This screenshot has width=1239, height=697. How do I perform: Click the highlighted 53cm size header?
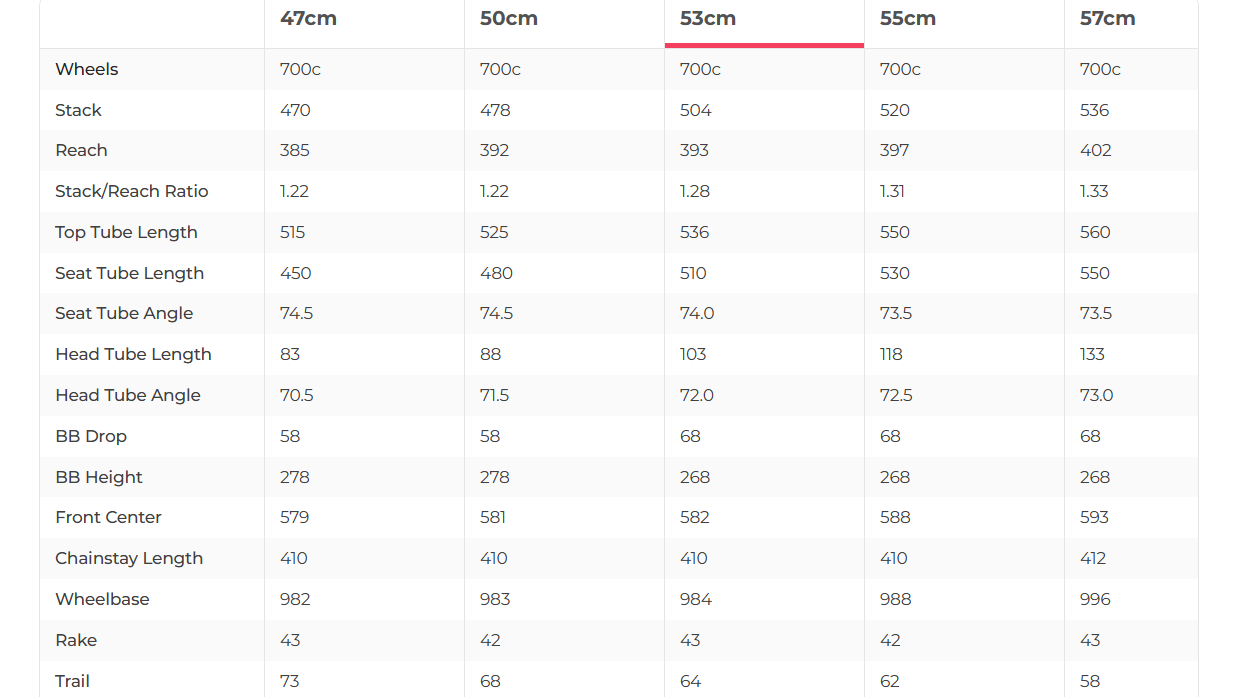(x=708, y=19)
